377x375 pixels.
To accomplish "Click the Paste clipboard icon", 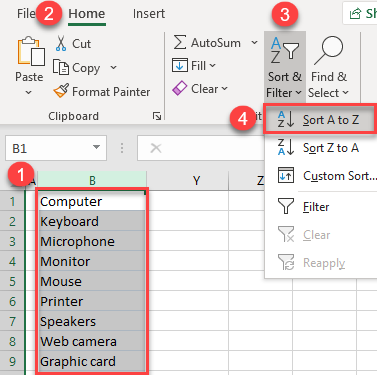I will click(x=31, y=51).
